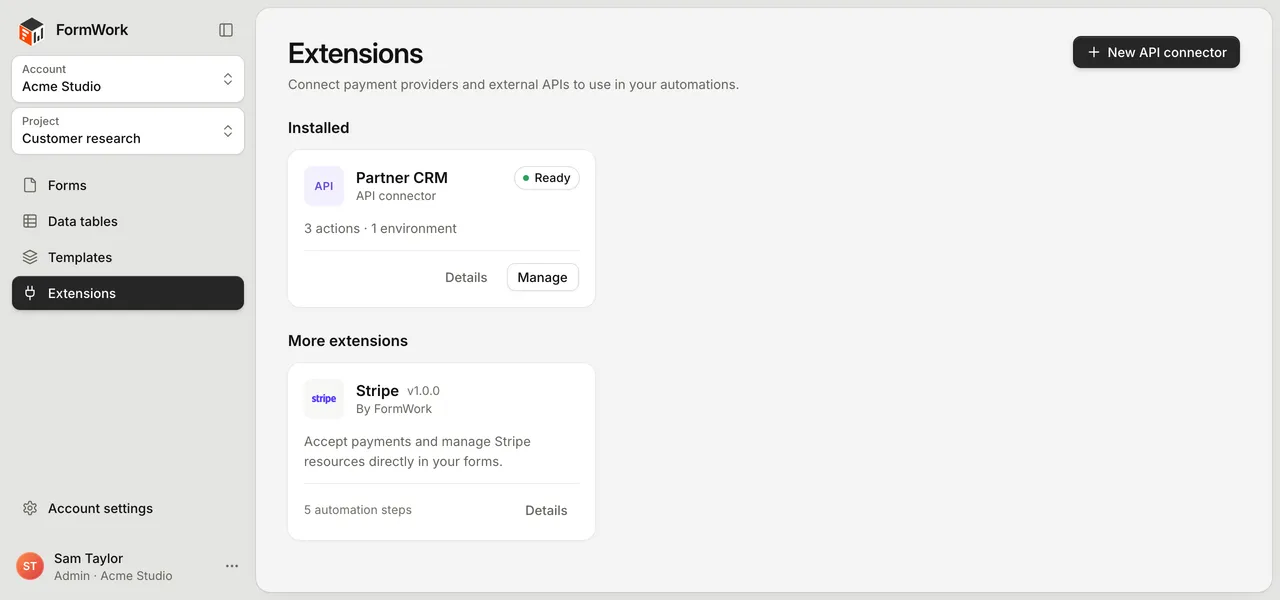
Task: Click the Partner CRM title
Action: tap(402, 177)
